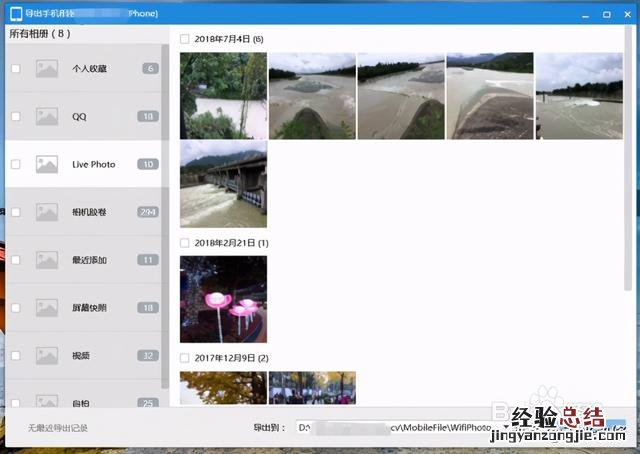Viewport: 640px width, 454px height.
Task: Tick the checkbox for 个人收藏 album
Action: 15,69
